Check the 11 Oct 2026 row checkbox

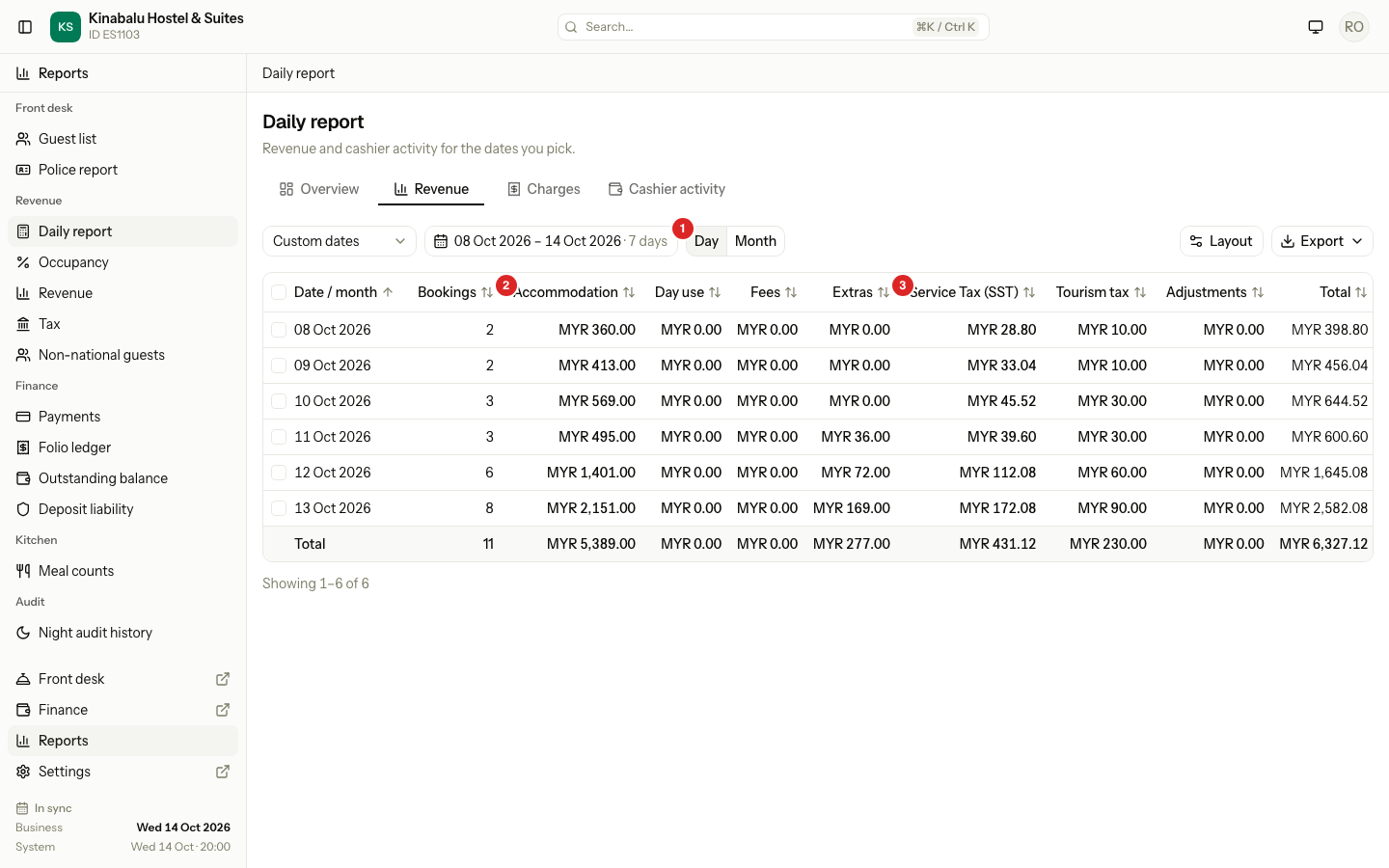click(279, 437)
